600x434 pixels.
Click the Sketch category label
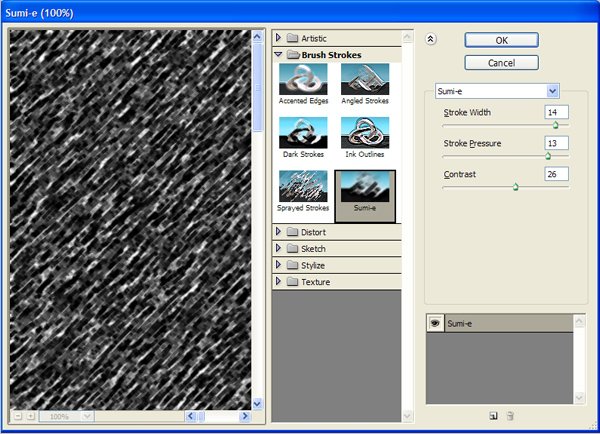[x=313, y=249]
